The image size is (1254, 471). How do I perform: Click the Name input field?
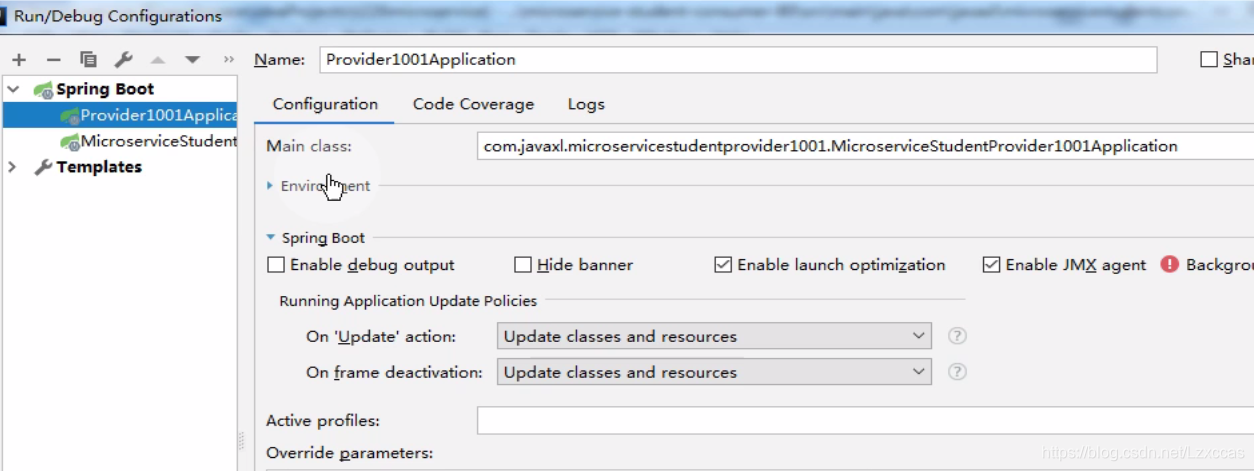click(x=738, y=59)
